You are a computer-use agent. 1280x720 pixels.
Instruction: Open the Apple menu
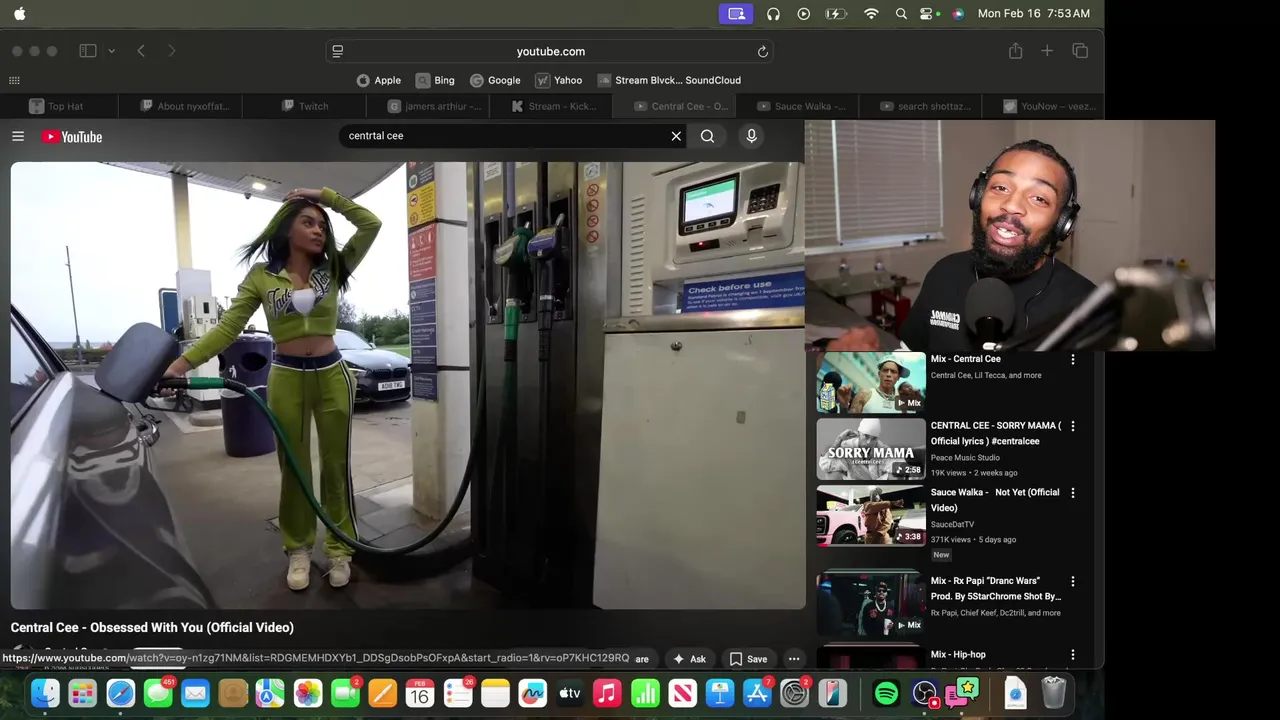[20, 14]
